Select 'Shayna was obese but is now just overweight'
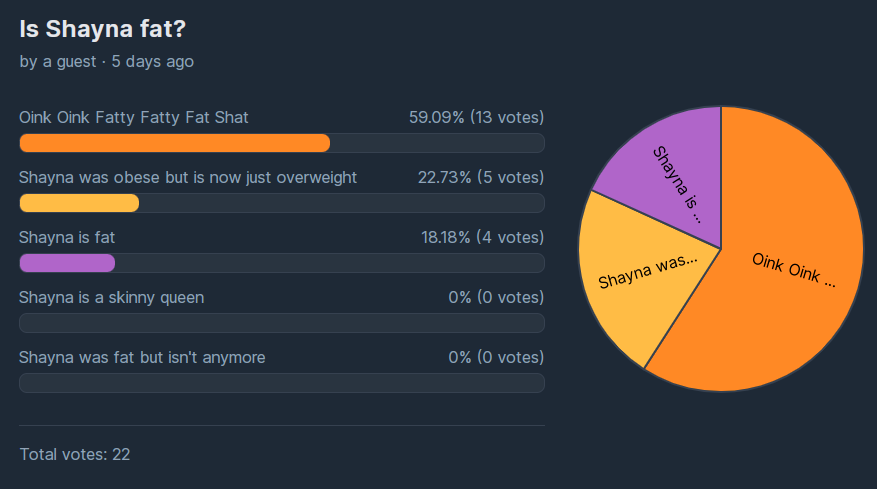Image resolution: width=877 pixels, height=489 pixels. click(188, 177)
